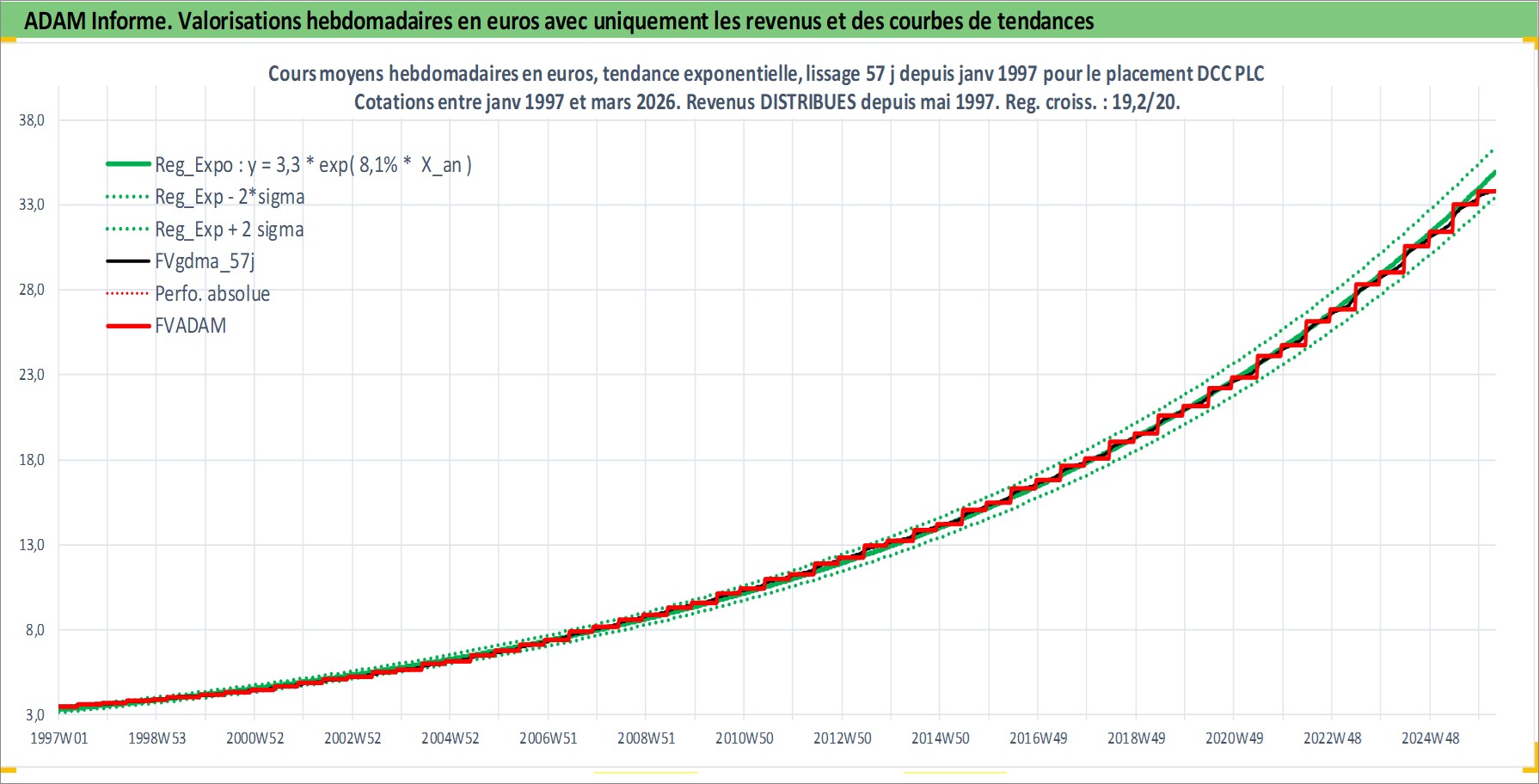Click the solid green line sample beside Reg_Expo
Image resolution: width=1539 pixels, height=784 pixels.
128,163
